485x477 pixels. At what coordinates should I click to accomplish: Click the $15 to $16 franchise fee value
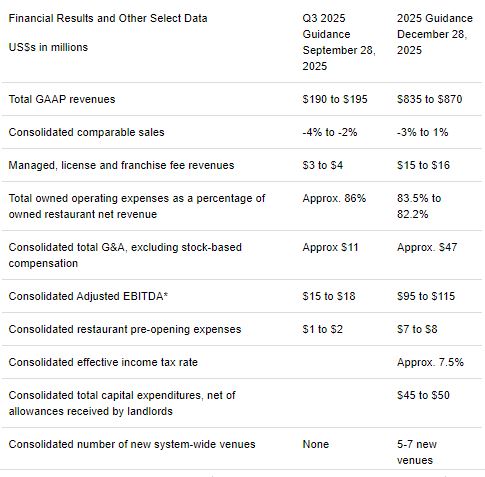[423, 165]
